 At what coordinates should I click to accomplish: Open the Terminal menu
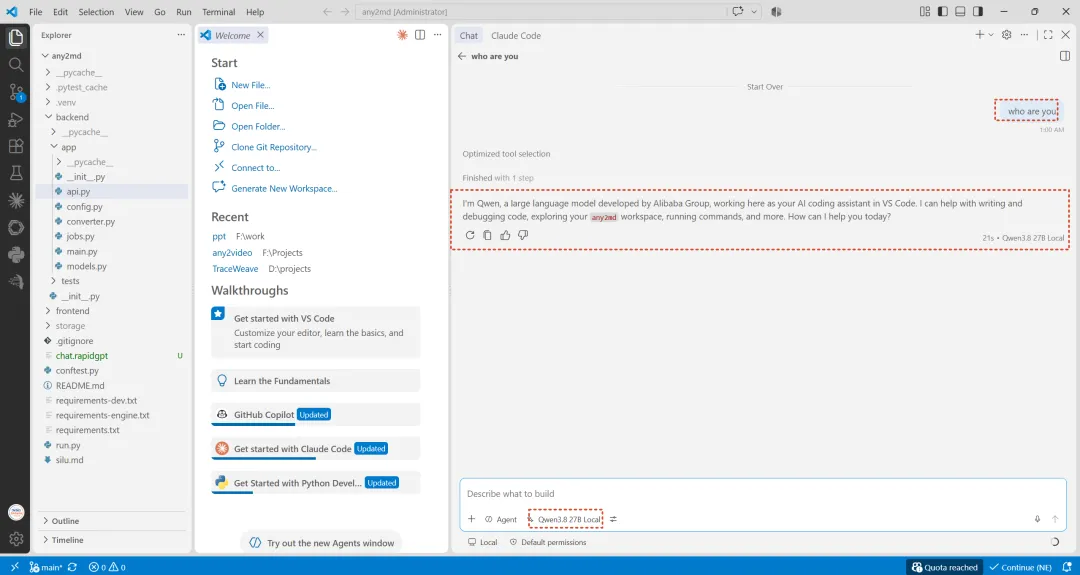pyautogui.click(x=217, y=12)
